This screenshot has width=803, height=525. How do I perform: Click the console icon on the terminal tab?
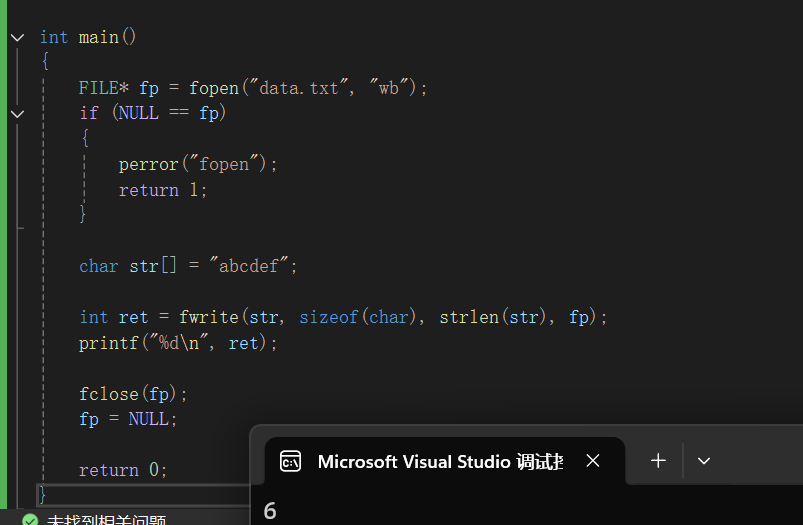[290, 461]
